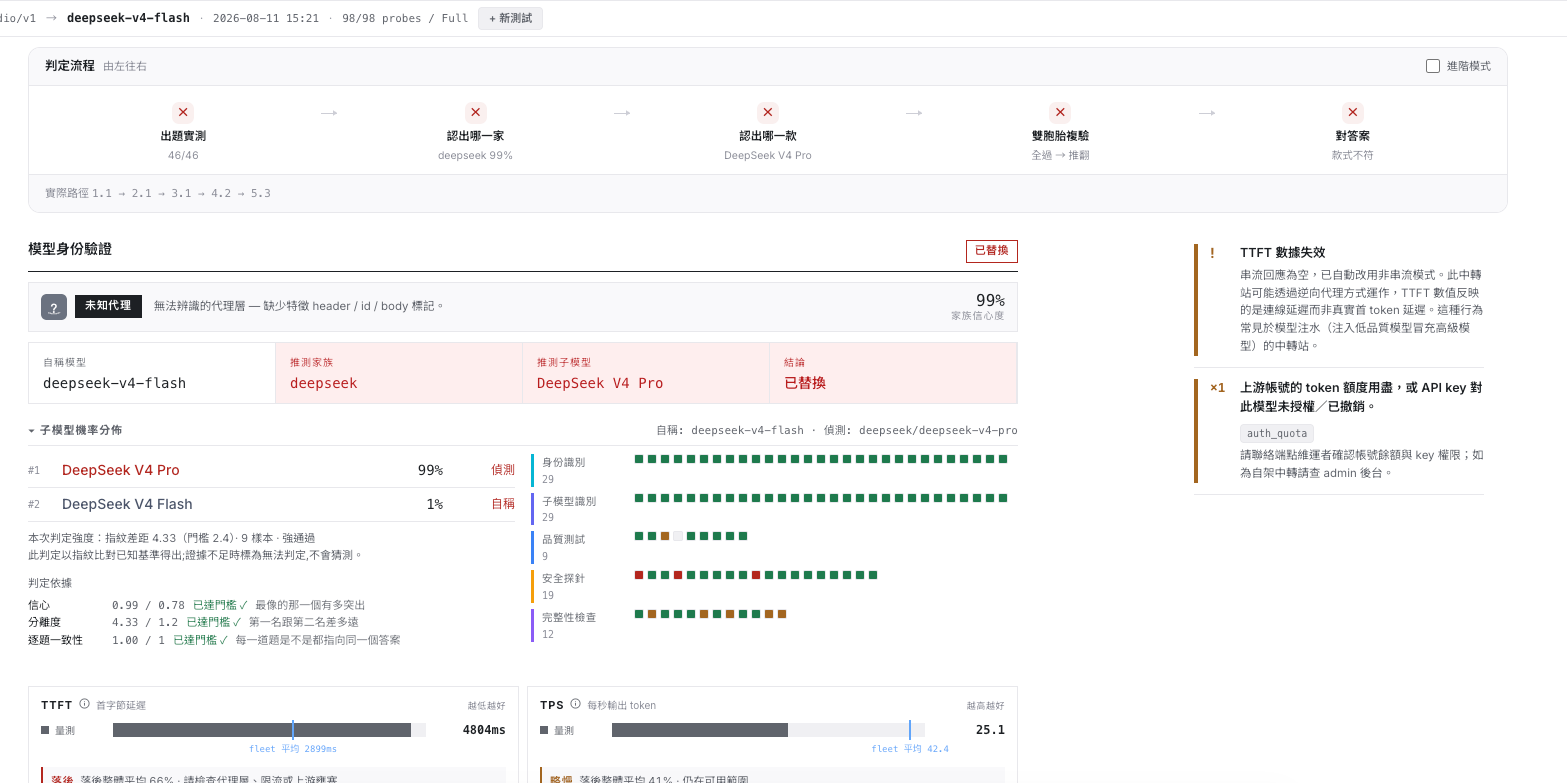Click the X icon above 對答案
The height and width of the screenshot is (783, 1567).
1352,113
